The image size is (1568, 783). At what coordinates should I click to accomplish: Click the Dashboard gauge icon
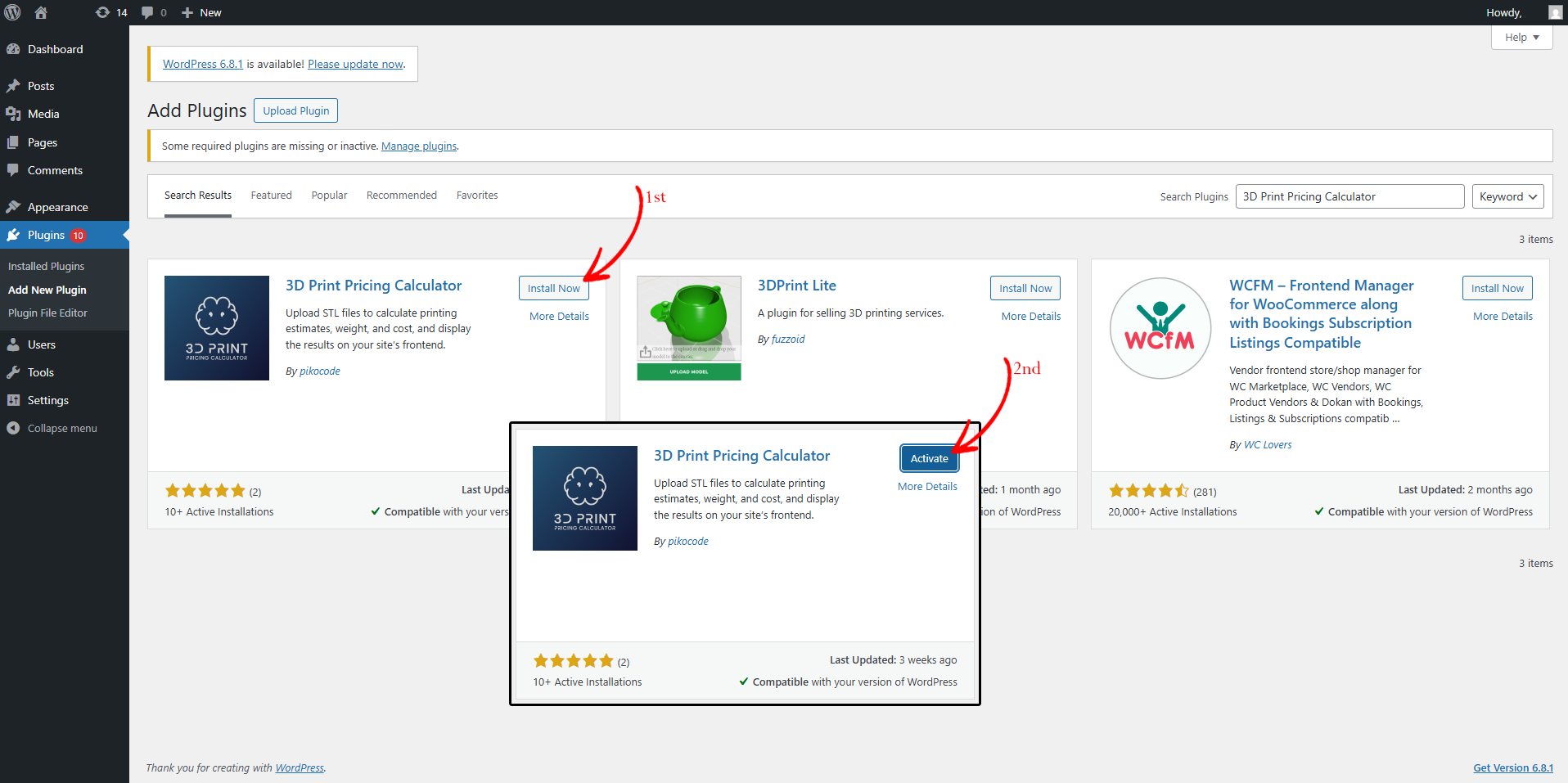click(x=13, y=49)
